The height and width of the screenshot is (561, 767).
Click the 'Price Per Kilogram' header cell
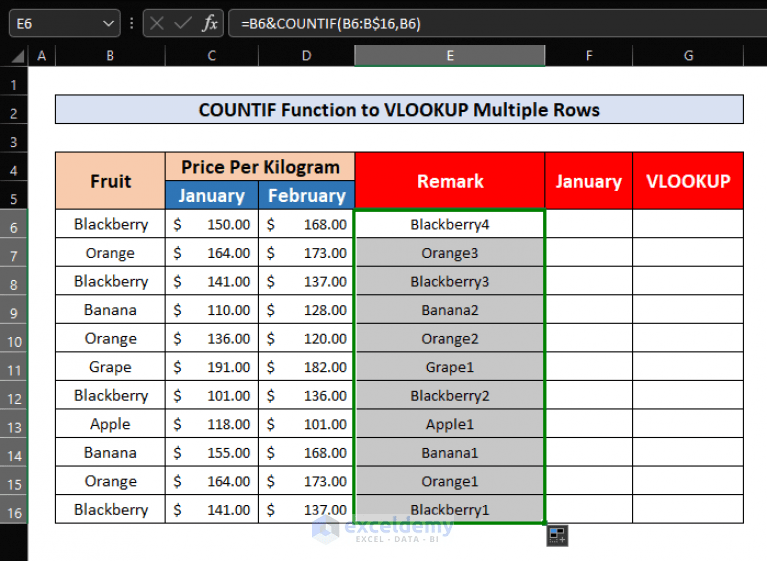point(260,167)
